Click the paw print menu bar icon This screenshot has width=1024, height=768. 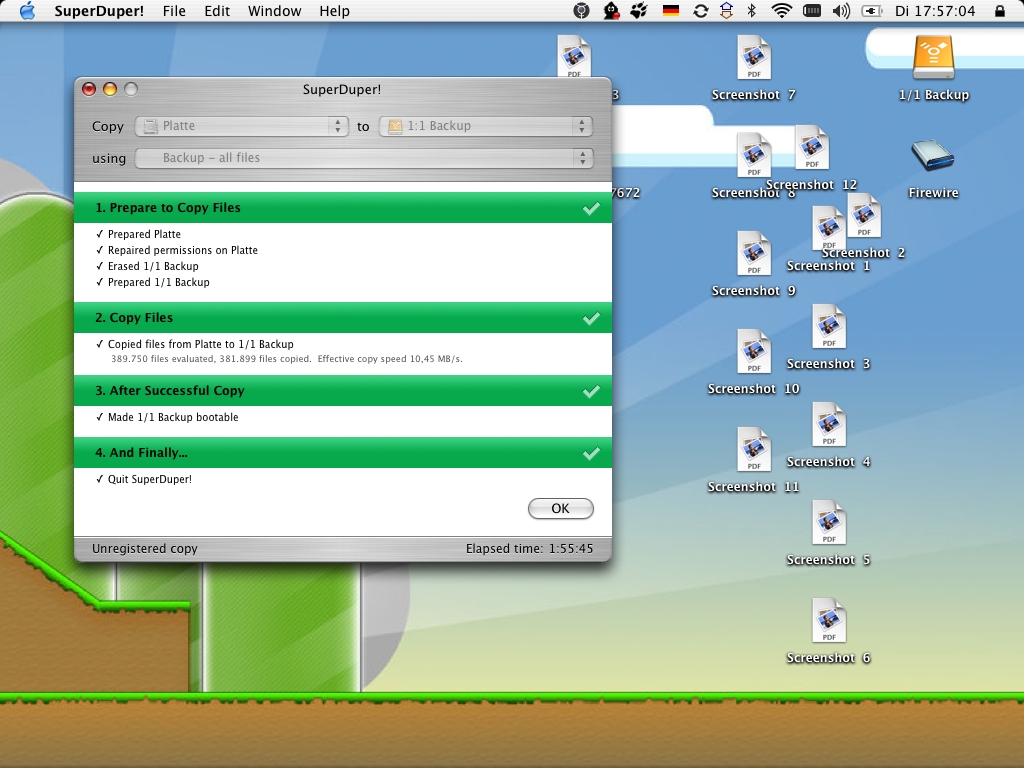point(639,11)
